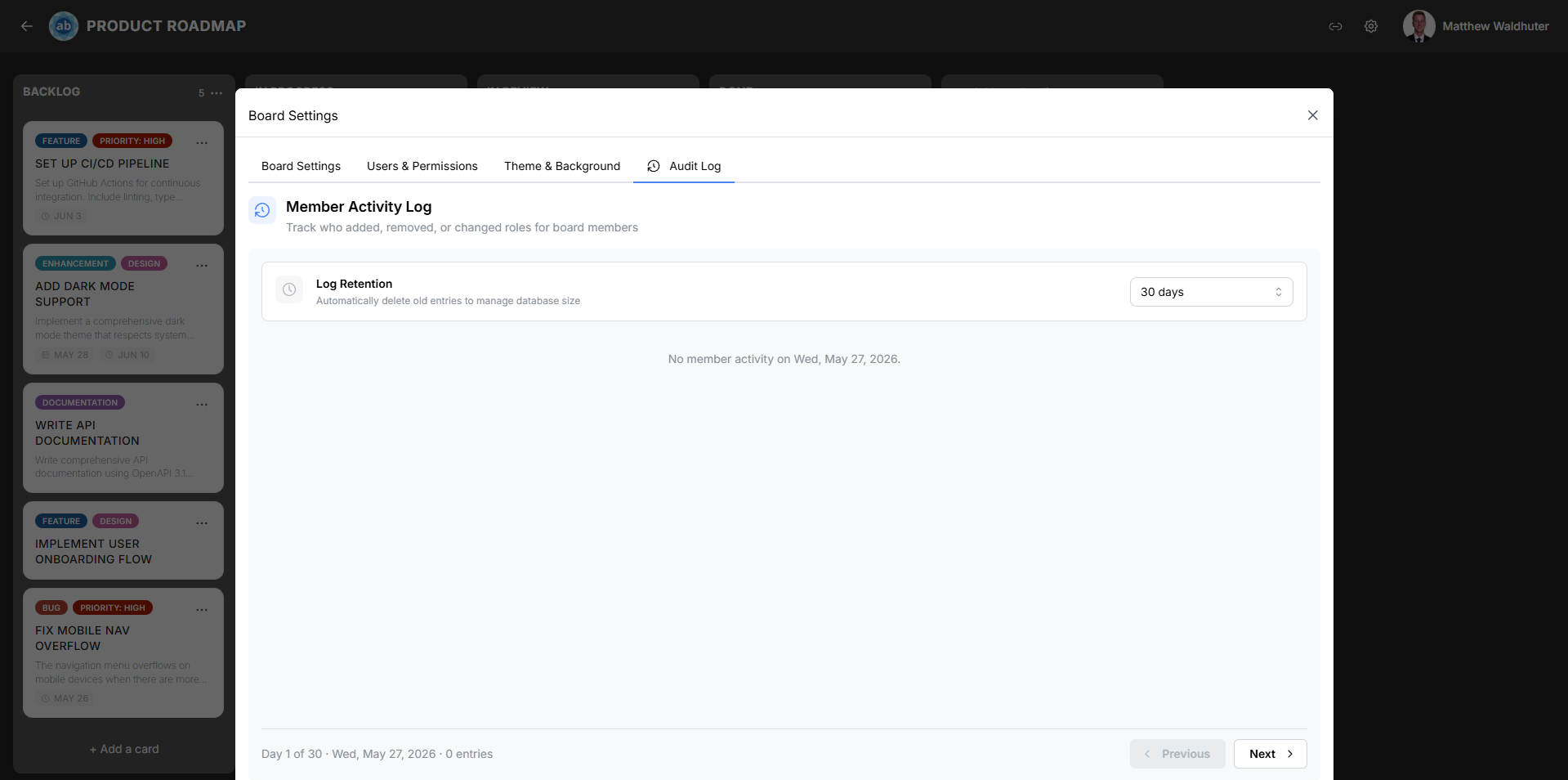Click the Log Retention clock icon
Screen dimensions: 1568x780
coord(289,289)
